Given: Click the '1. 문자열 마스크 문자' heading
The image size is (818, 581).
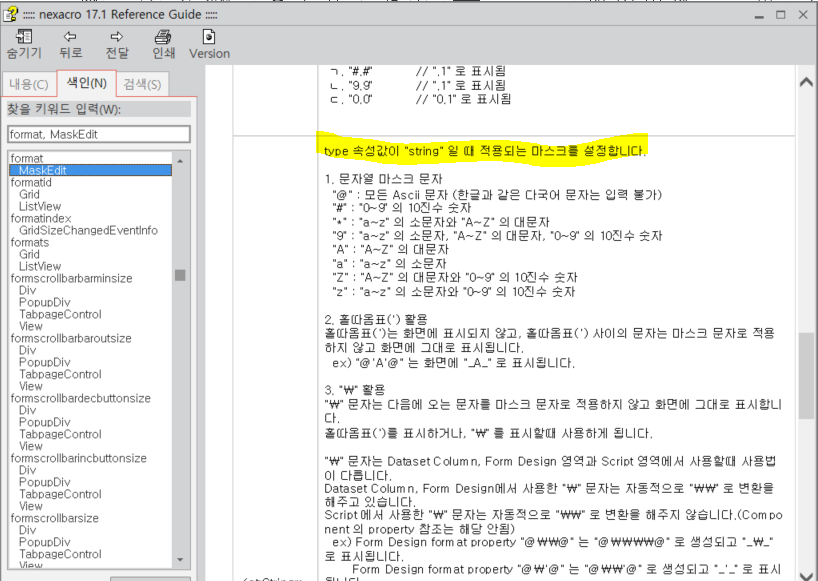Looking at the screenshot, I should tap(383, 179).
